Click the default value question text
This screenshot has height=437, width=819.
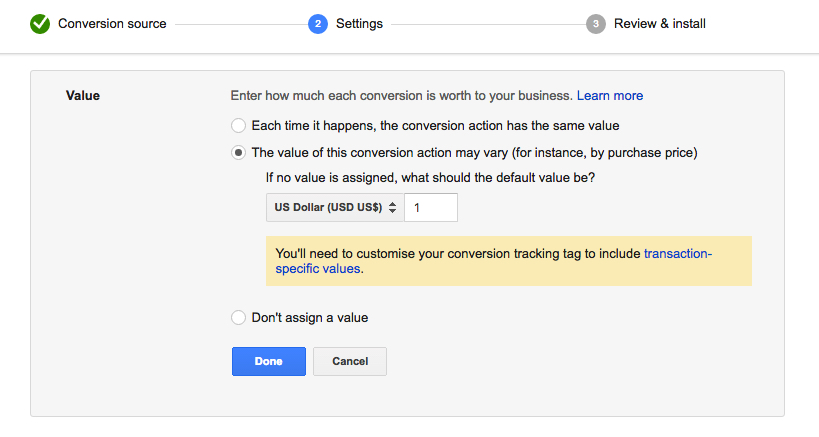[x=430, y=178]
